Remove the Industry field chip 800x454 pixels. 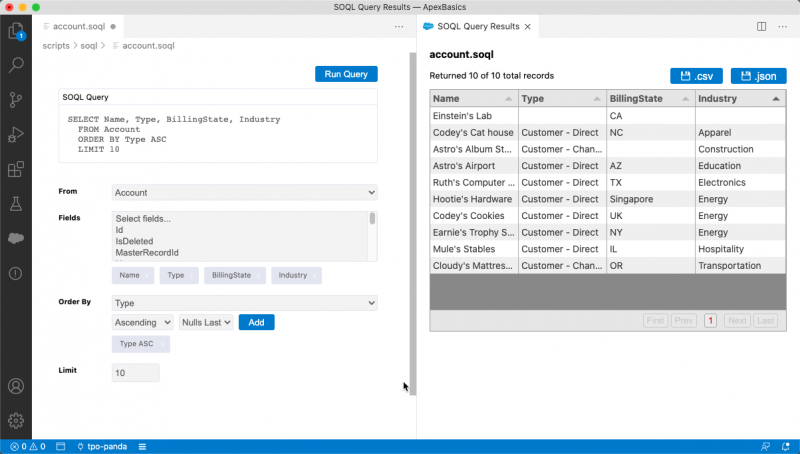314,275
